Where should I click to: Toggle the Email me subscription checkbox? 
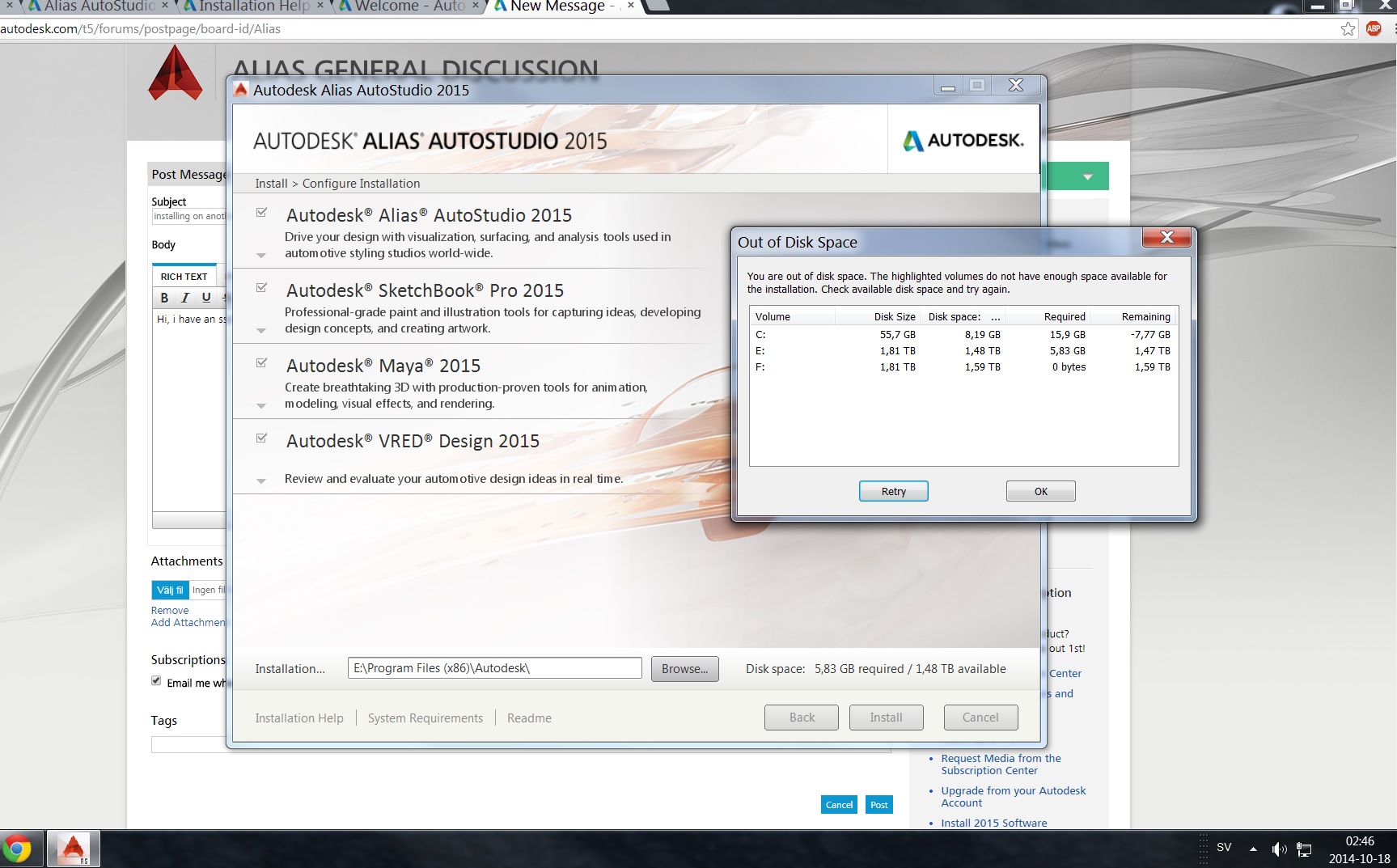(x=156, y=680)
